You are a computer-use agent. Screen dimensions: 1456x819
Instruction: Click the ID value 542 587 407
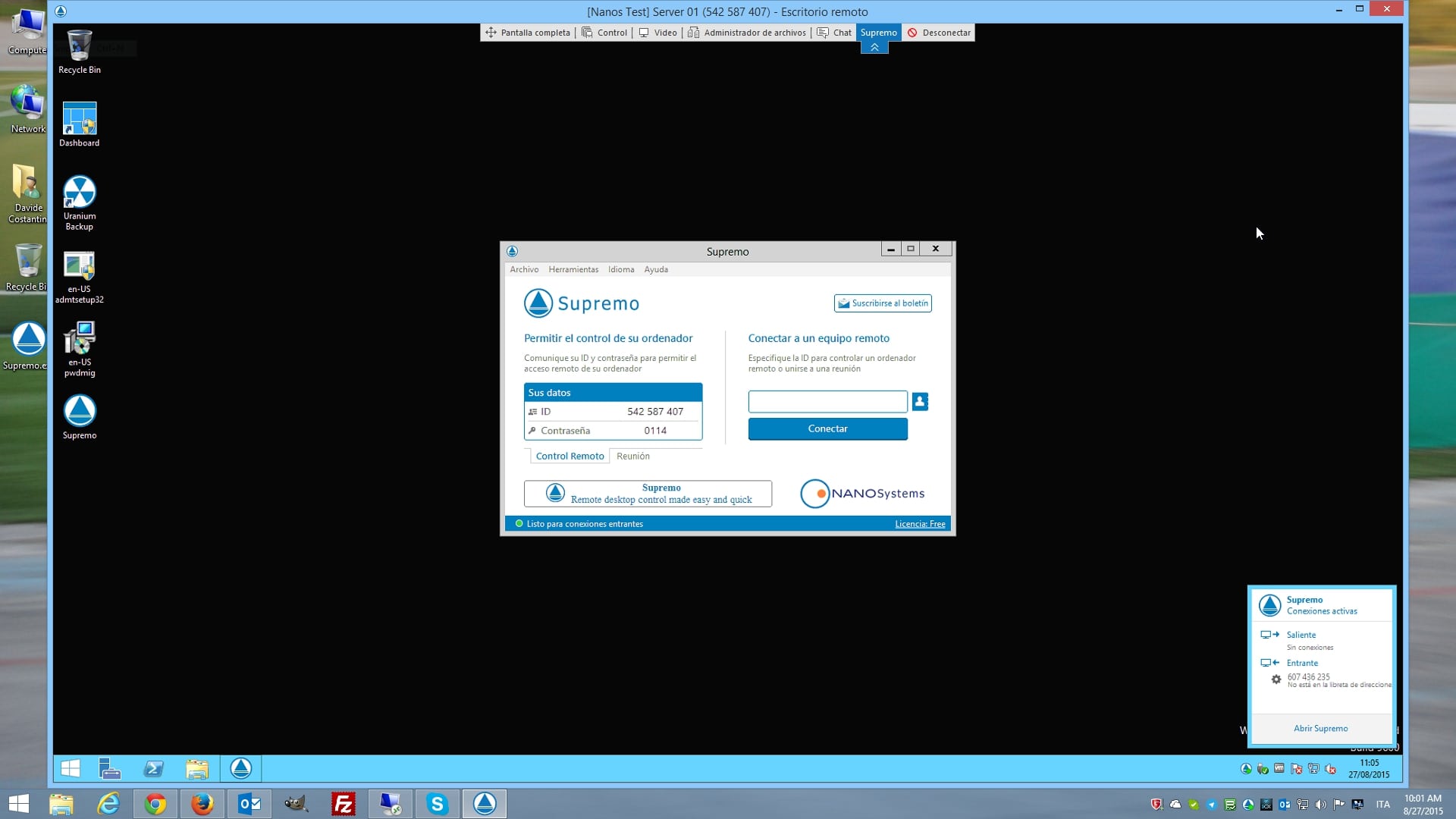655,412
